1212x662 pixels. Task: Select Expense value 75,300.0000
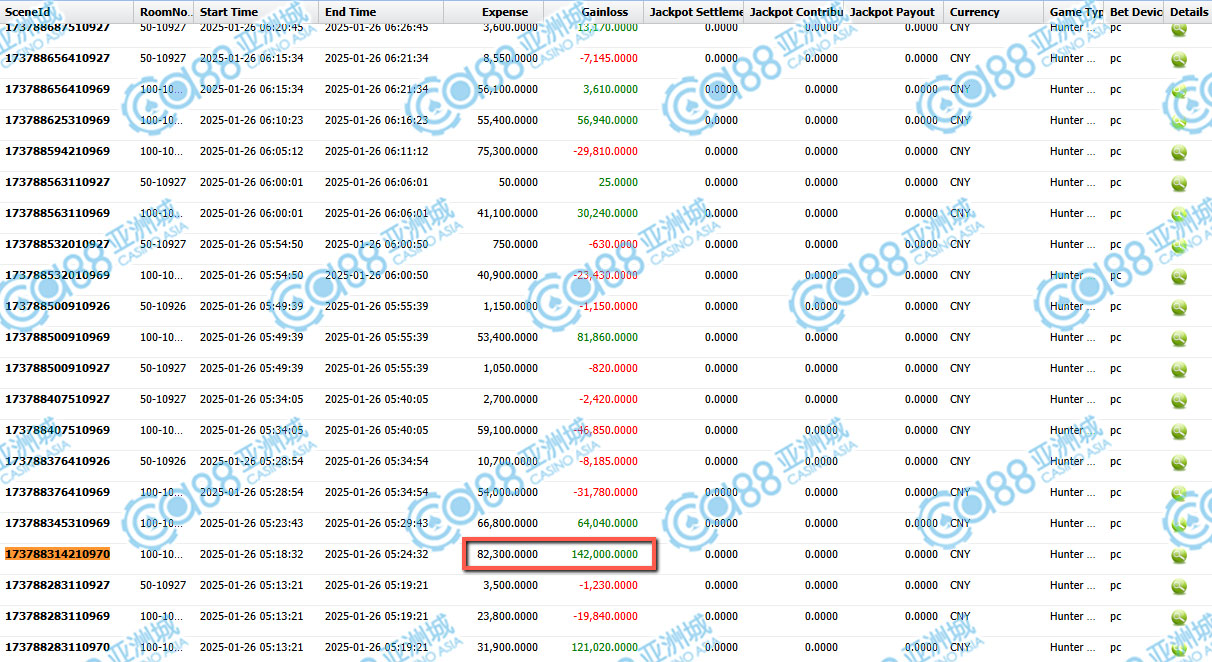point(507,151)
